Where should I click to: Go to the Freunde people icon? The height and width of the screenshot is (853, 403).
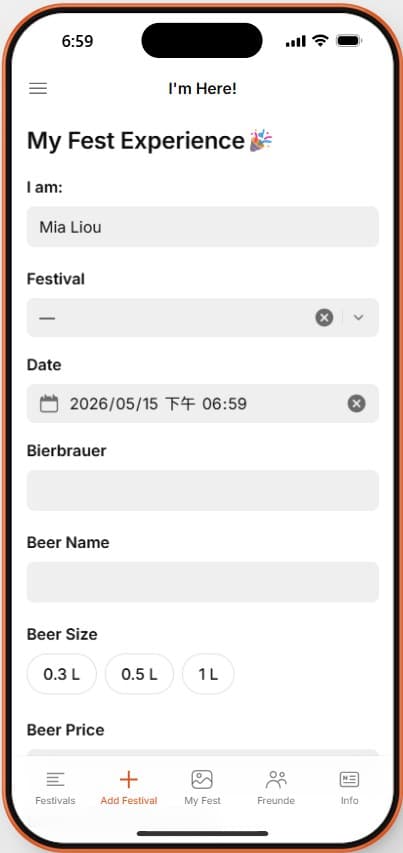tap(276, 780)
